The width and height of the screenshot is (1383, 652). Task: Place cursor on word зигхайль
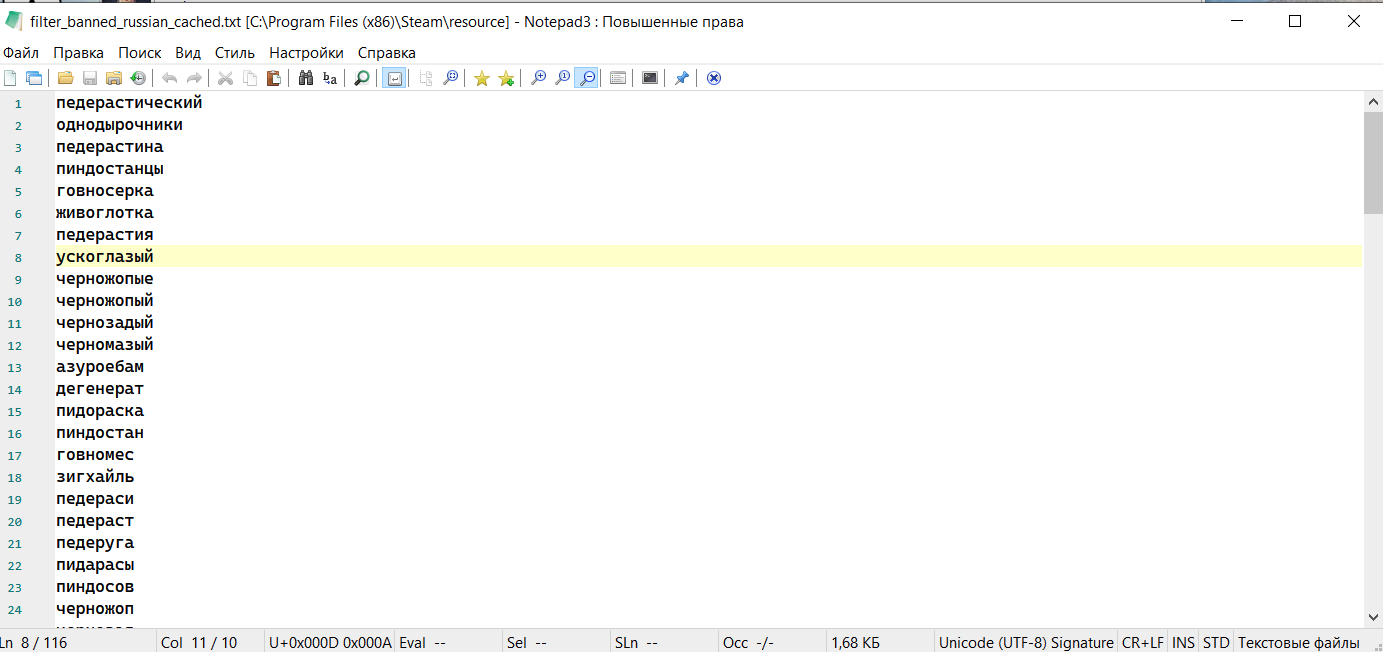click(x=95, y=477)
